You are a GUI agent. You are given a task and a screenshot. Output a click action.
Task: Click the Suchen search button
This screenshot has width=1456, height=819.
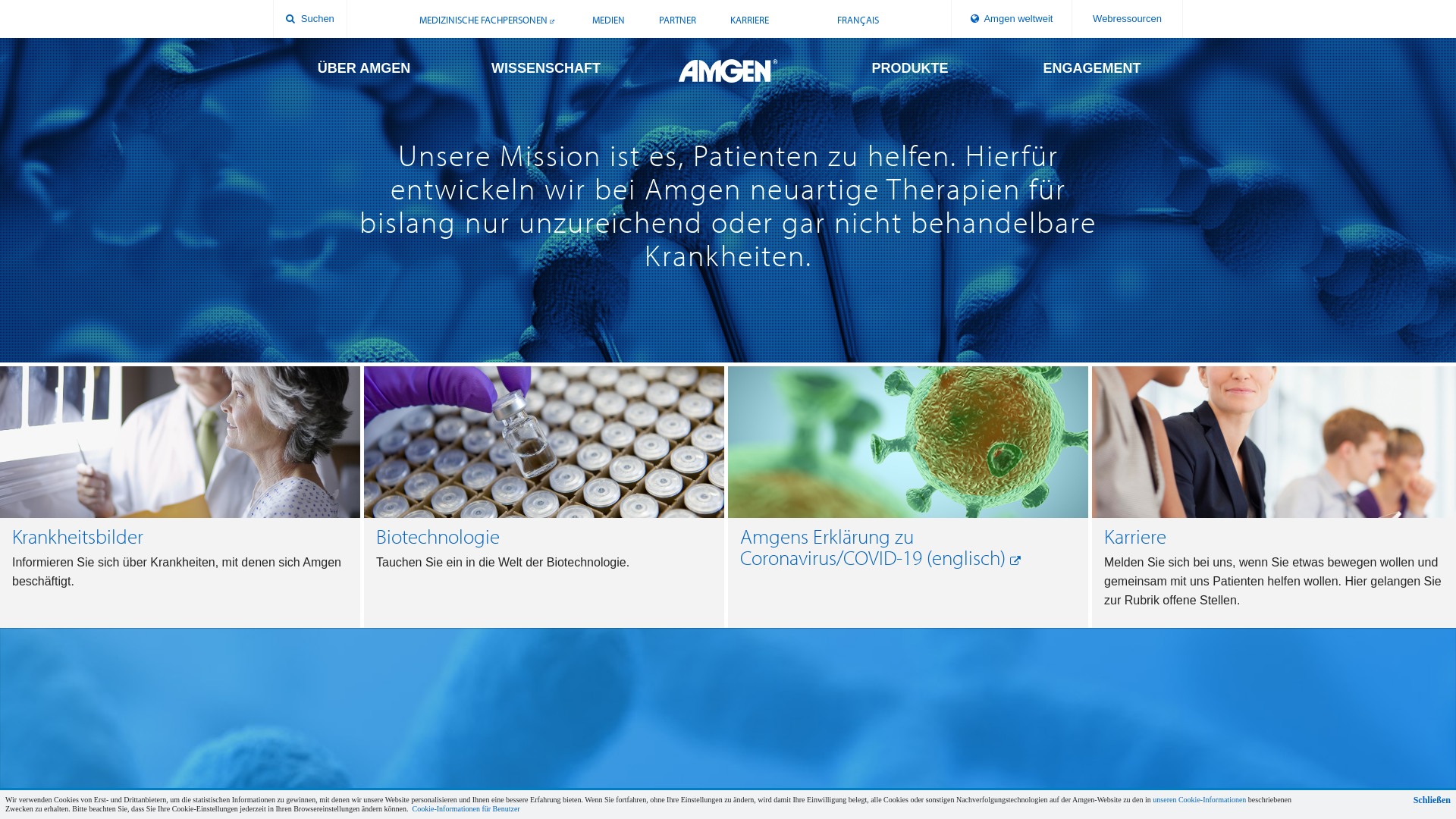point(310,19)
